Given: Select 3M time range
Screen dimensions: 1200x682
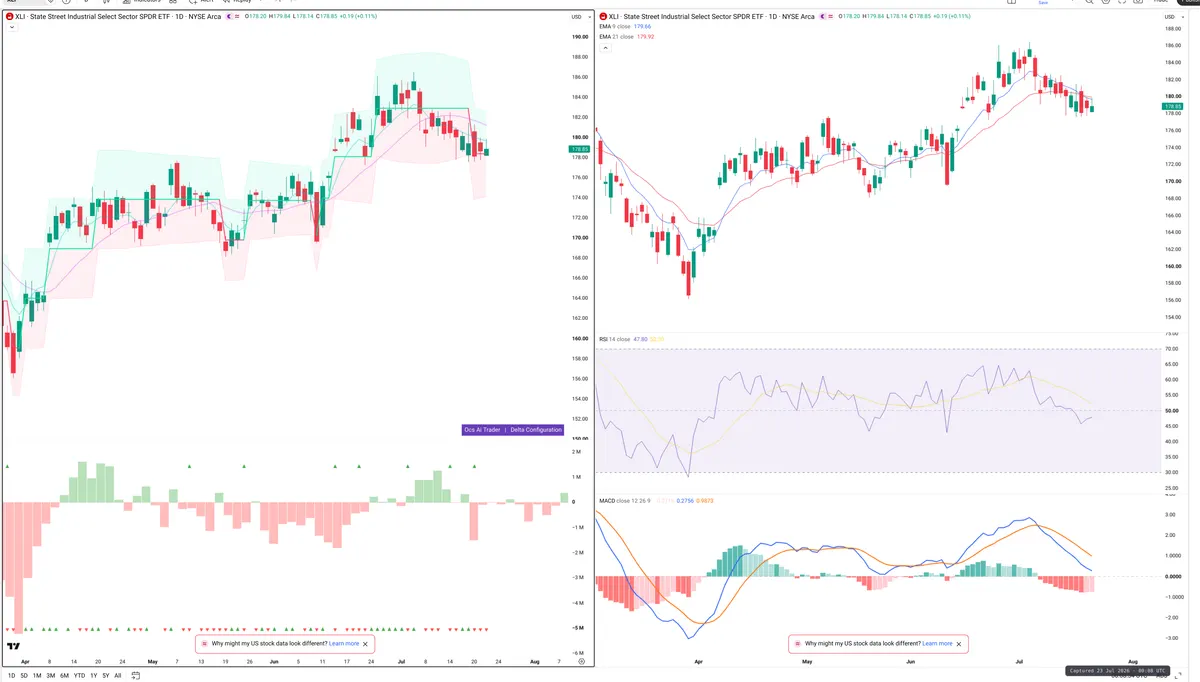Looking at the screenshot, I should [51, 676].
